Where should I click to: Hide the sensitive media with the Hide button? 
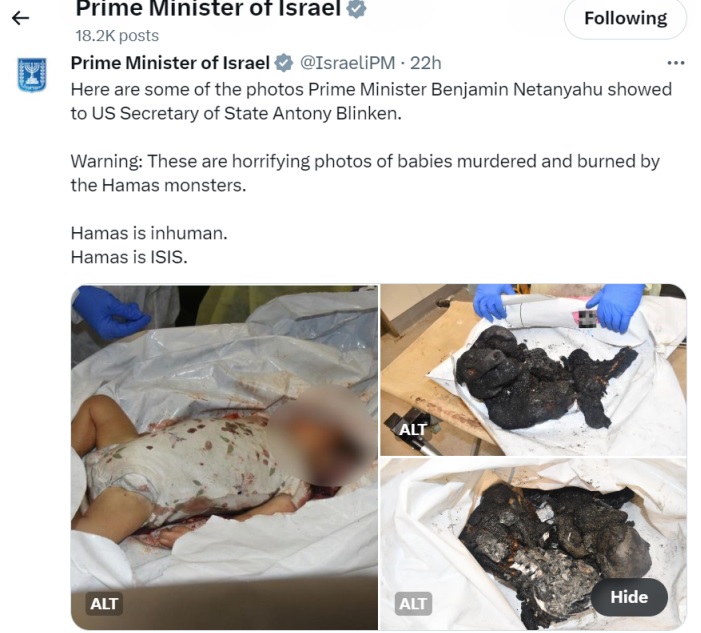tap(629, 597)
